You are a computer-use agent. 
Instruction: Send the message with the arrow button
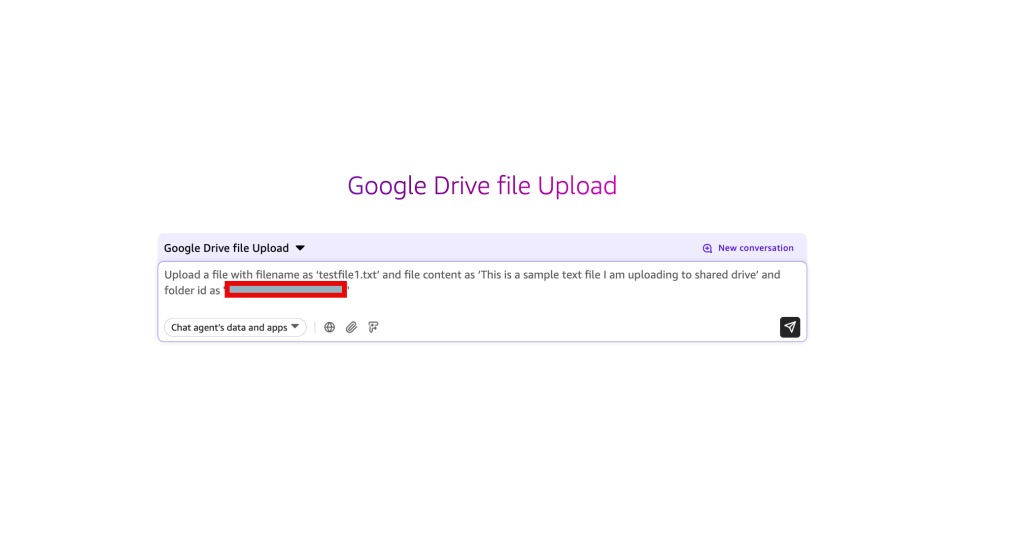coord(790,327)
